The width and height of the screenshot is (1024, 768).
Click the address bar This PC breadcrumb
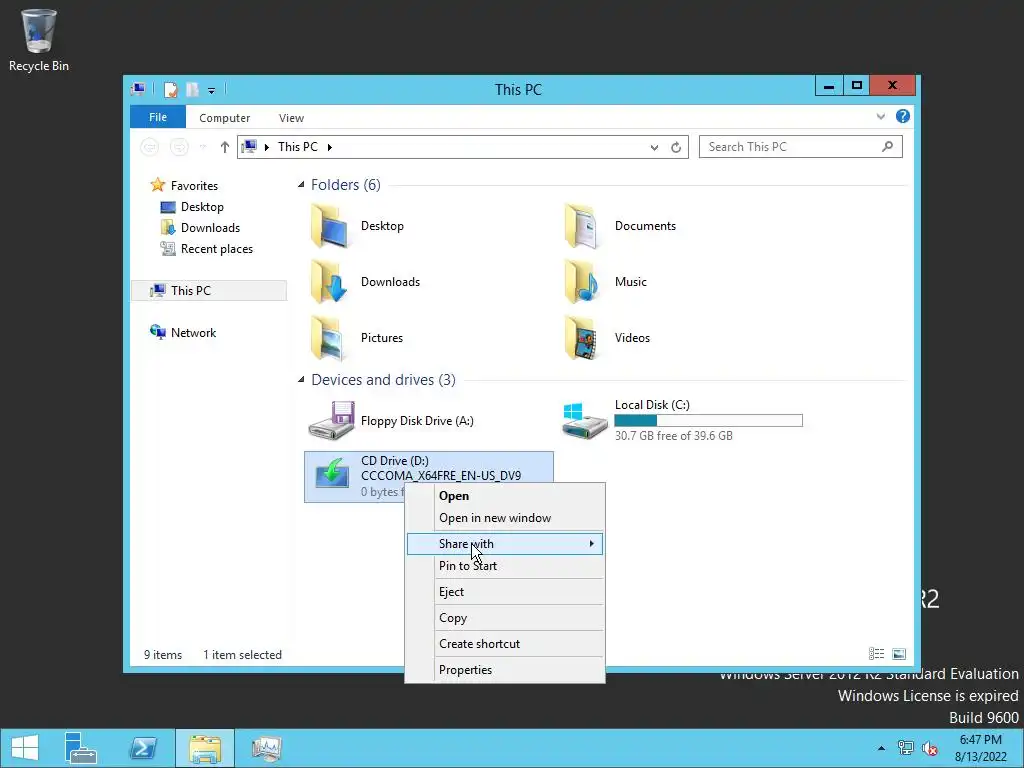[298, 147]
